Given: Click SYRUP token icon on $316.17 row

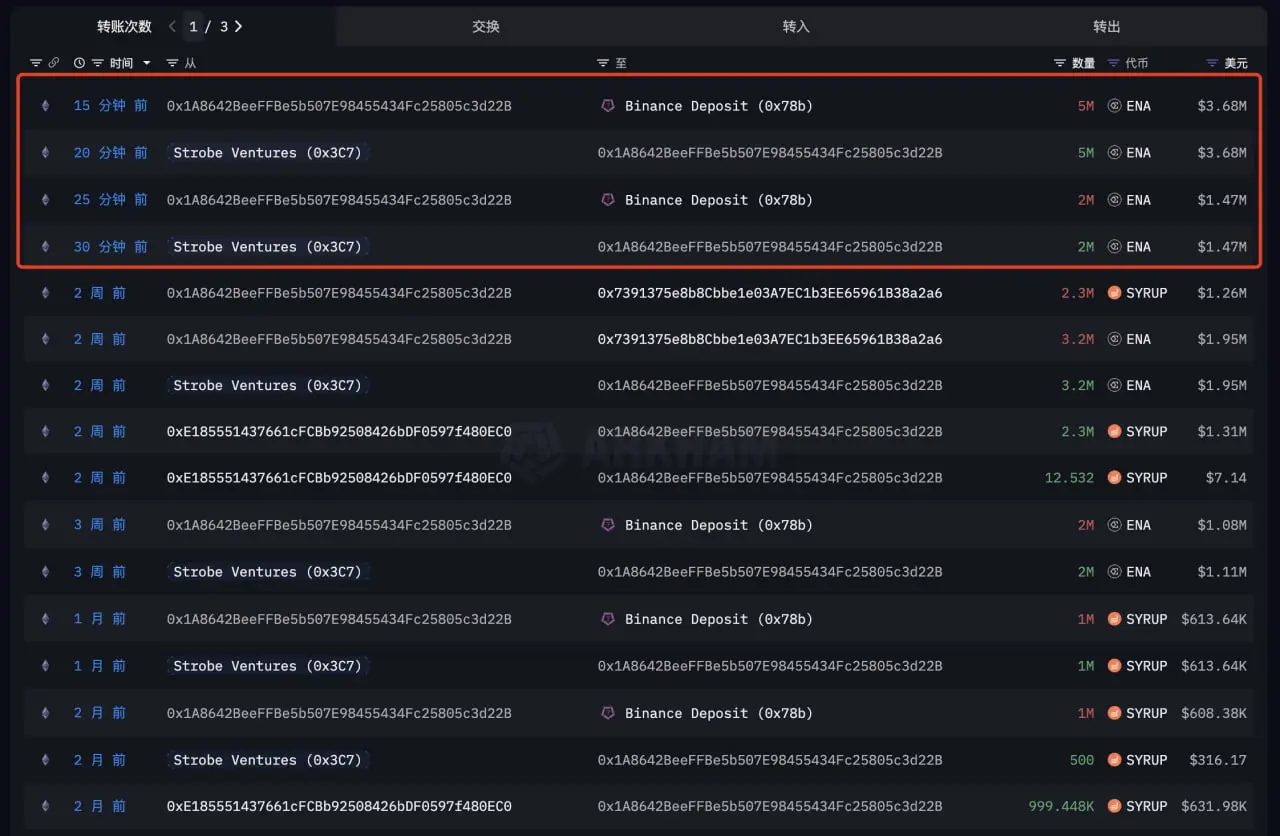Looking at the screenshot, I should 1114,760.
